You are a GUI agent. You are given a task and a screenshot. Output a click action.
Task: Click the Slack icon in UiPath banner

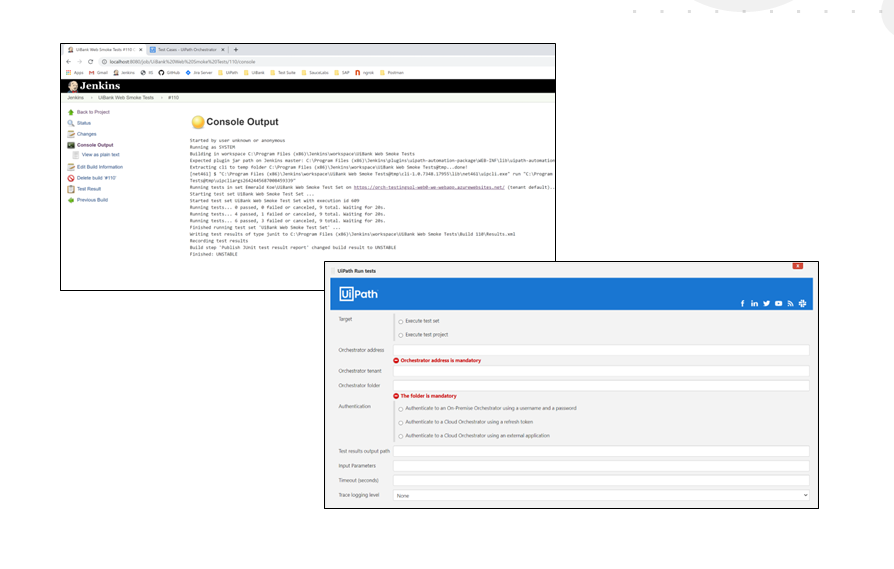(802, 303)
